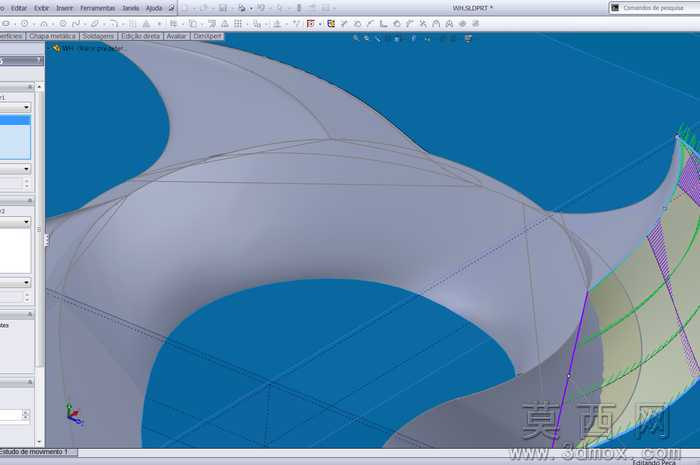This screenshot has width=700, height=465.
Task: Click the Undo icon in the top toolbar
Action: point(262,8)
